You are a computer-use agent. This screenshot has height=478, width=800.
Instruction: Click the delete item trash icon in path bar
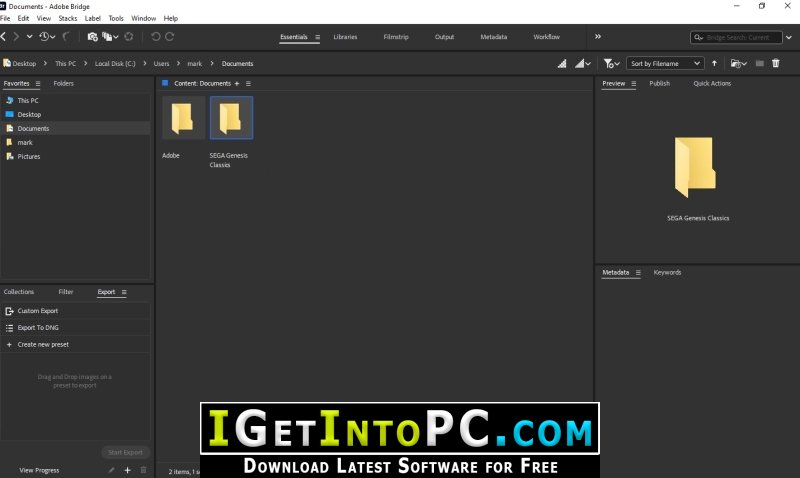(x=775, y=63)
